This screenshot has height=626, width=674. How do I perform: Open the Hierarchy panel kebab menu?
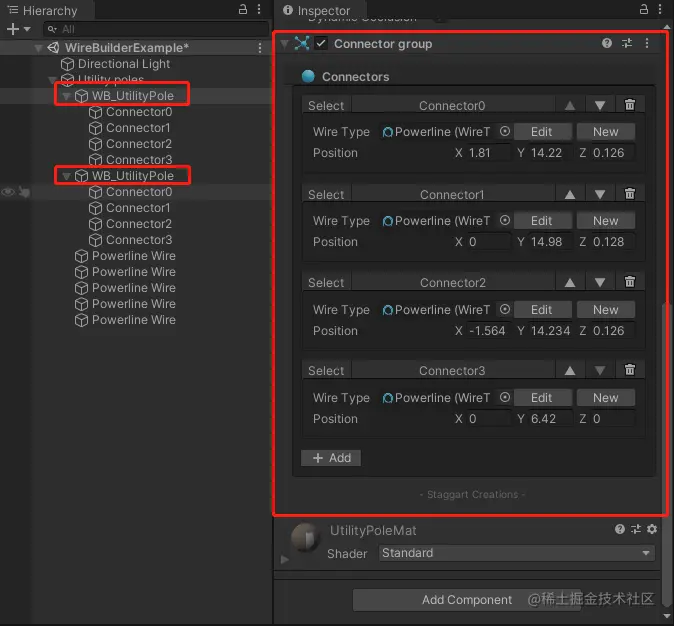click(259, 9)
